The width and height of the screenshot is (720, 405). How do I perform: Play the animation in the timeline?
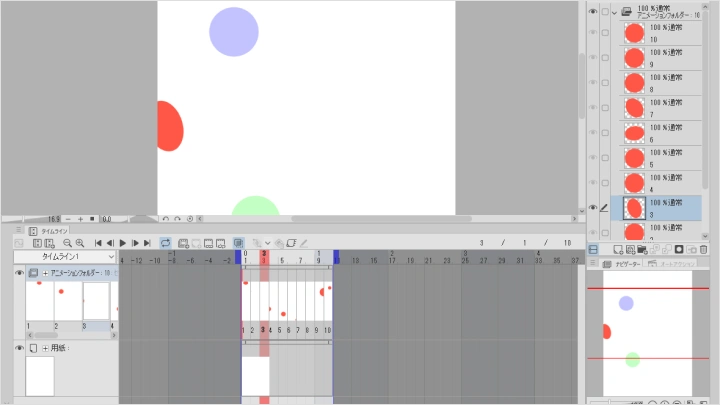[x=123, y=243]
